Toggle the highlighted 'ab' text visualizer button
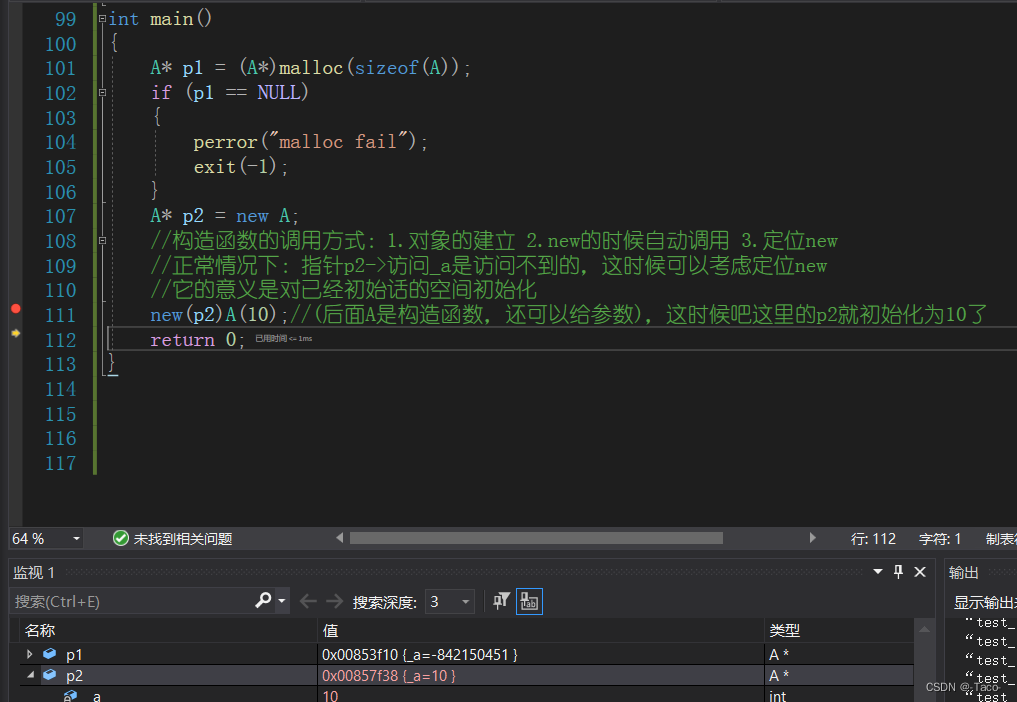The image size is (1017, 702). pos(529,601)
